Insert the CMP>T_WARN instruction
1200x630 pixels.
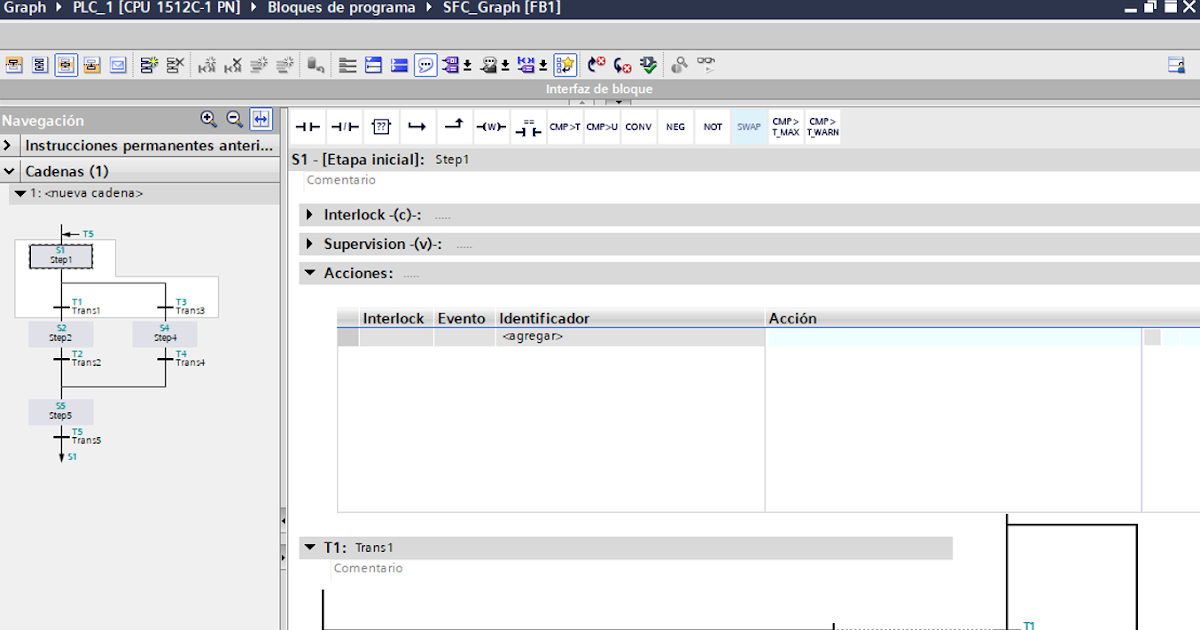point(822,126)
